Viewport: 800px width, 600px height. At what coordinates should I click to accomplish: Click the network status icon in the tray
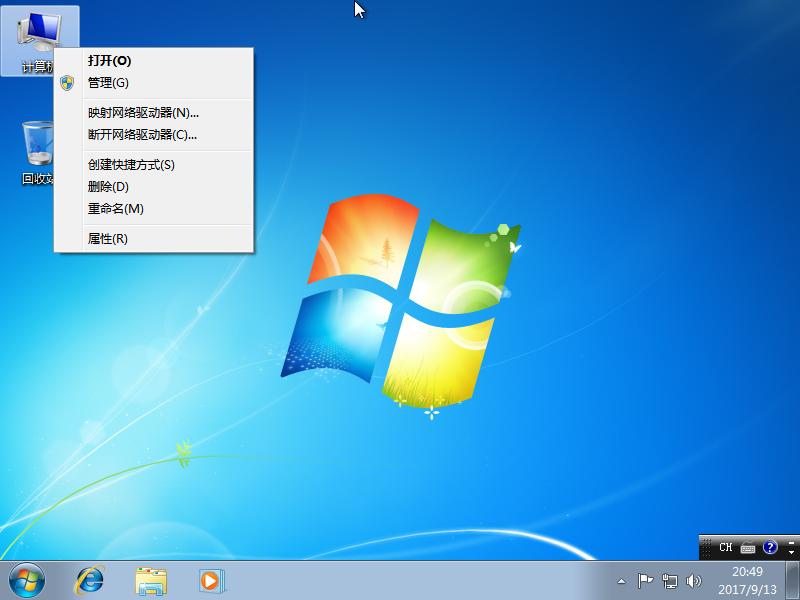(x=670, y=581)
